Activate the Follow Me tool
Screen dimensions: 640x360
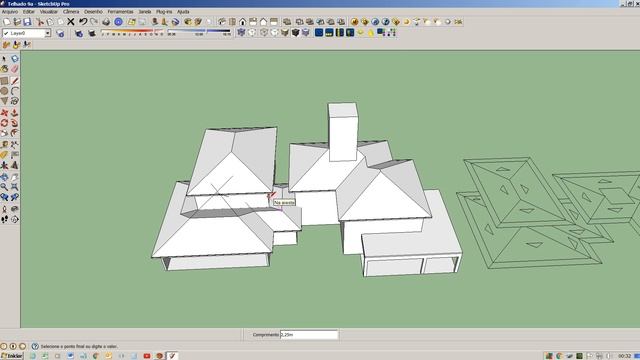tap(15, 123)
